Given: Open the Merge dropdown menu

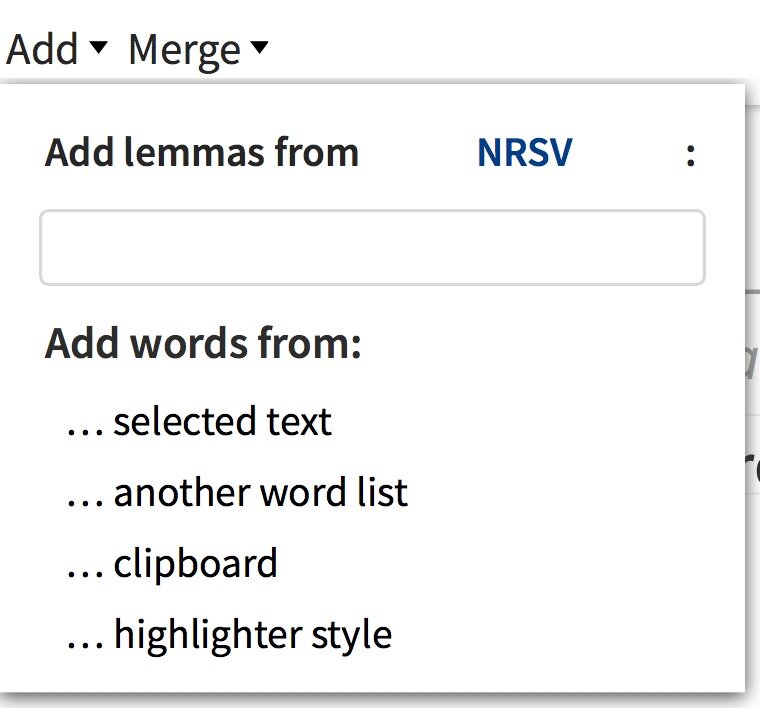Looking at the screenshot, I should [x=198, y=50].
